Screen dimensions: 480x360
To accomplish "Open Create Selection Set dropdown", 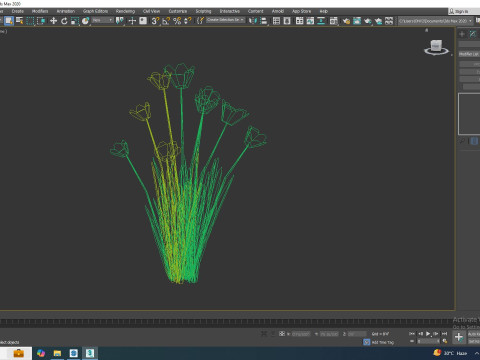I will [225, 20].
